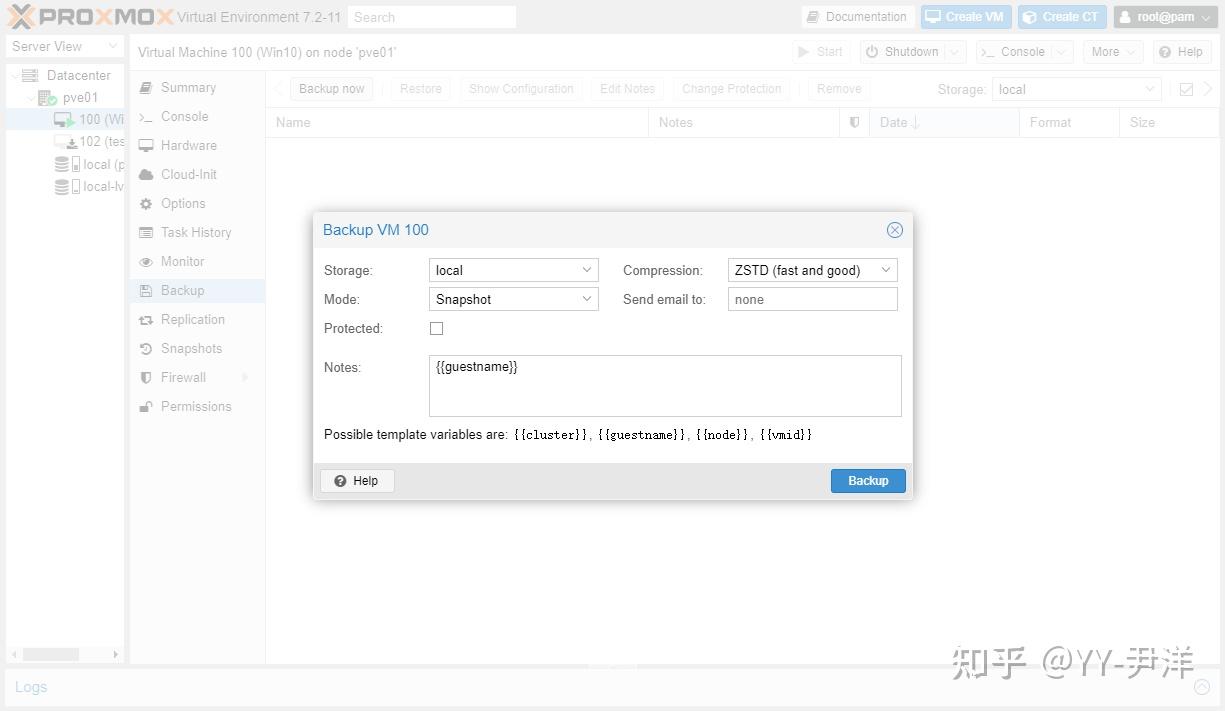
Task: Click the shield icon in the column header
Action: coord(853,122)
